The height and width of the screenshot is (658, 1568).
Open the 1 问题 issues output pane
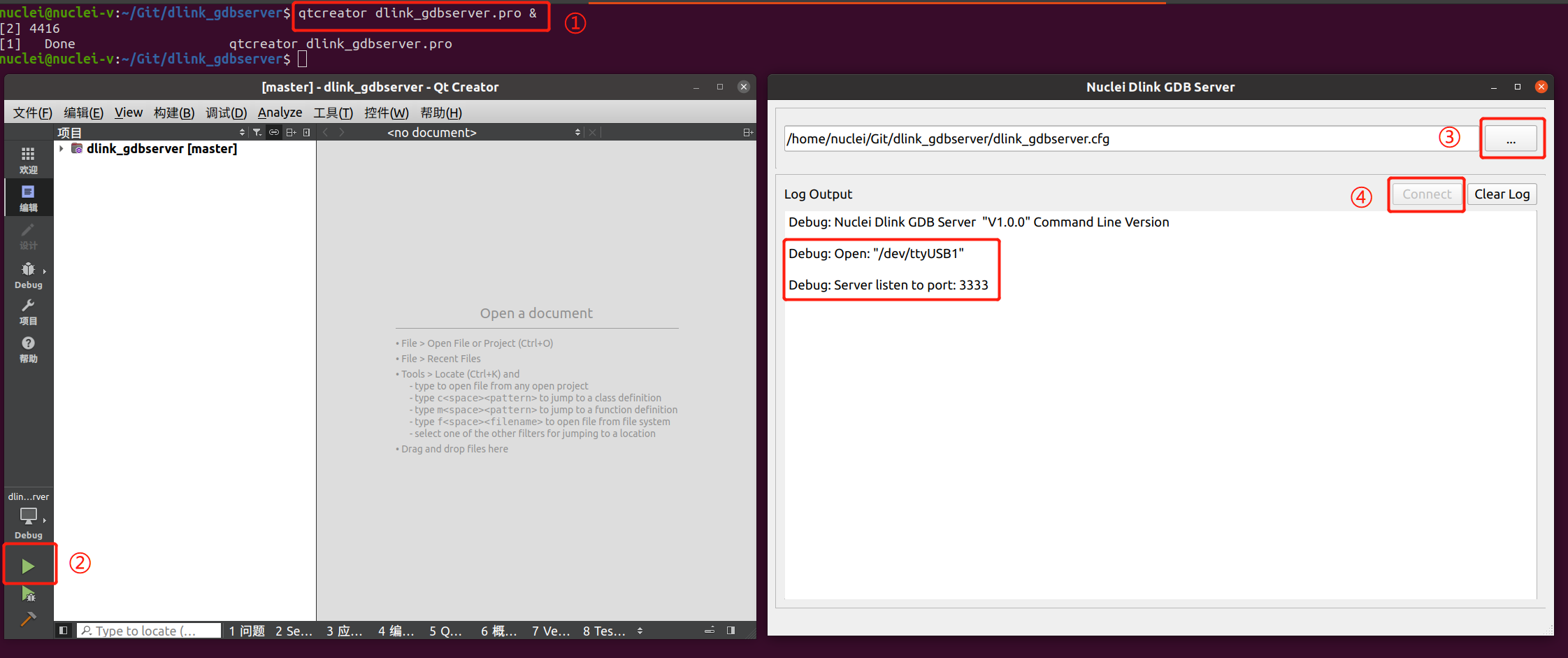(247, 631)
